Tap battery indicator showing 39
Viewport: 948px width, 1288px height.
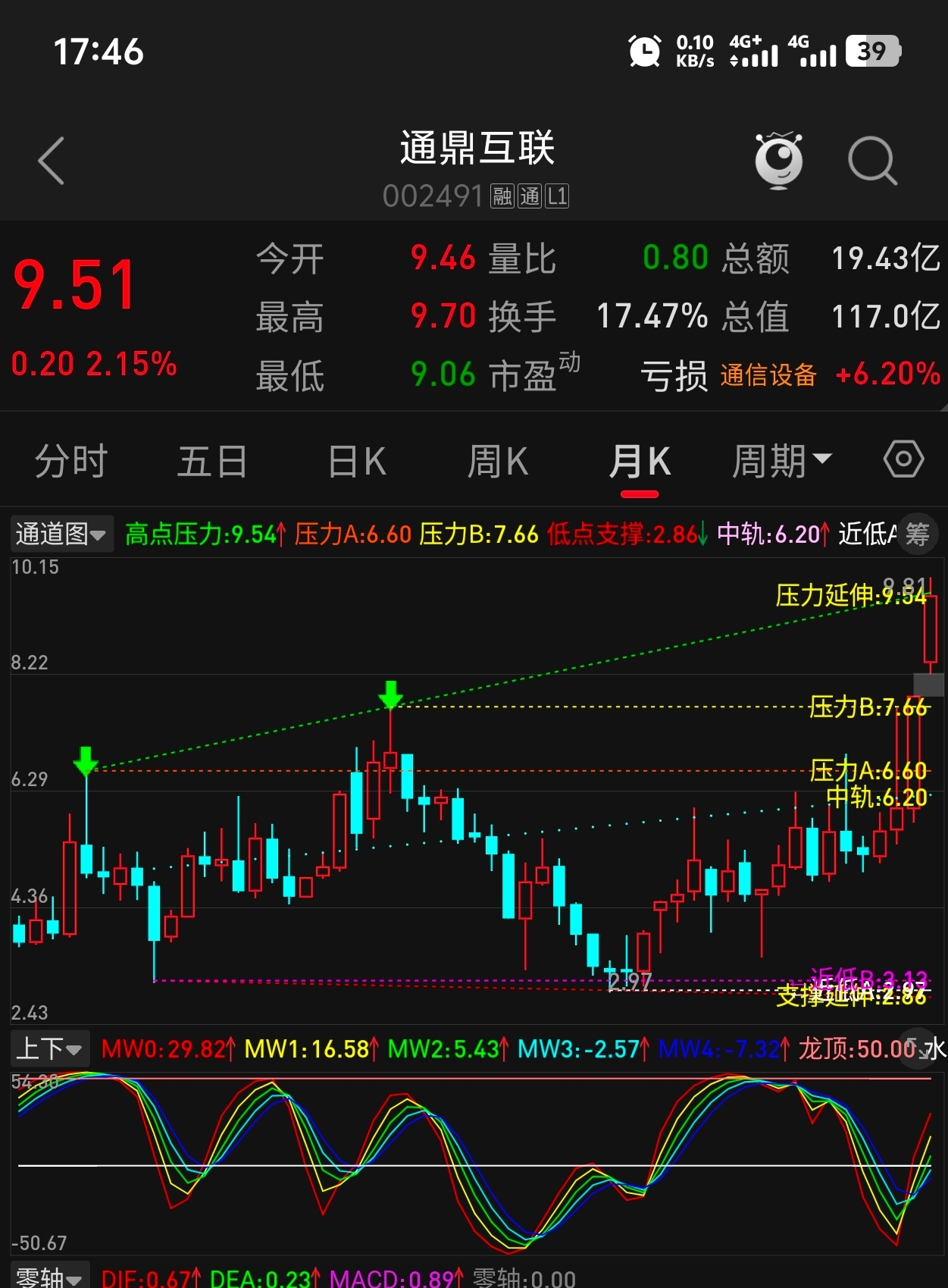[873, 52]
